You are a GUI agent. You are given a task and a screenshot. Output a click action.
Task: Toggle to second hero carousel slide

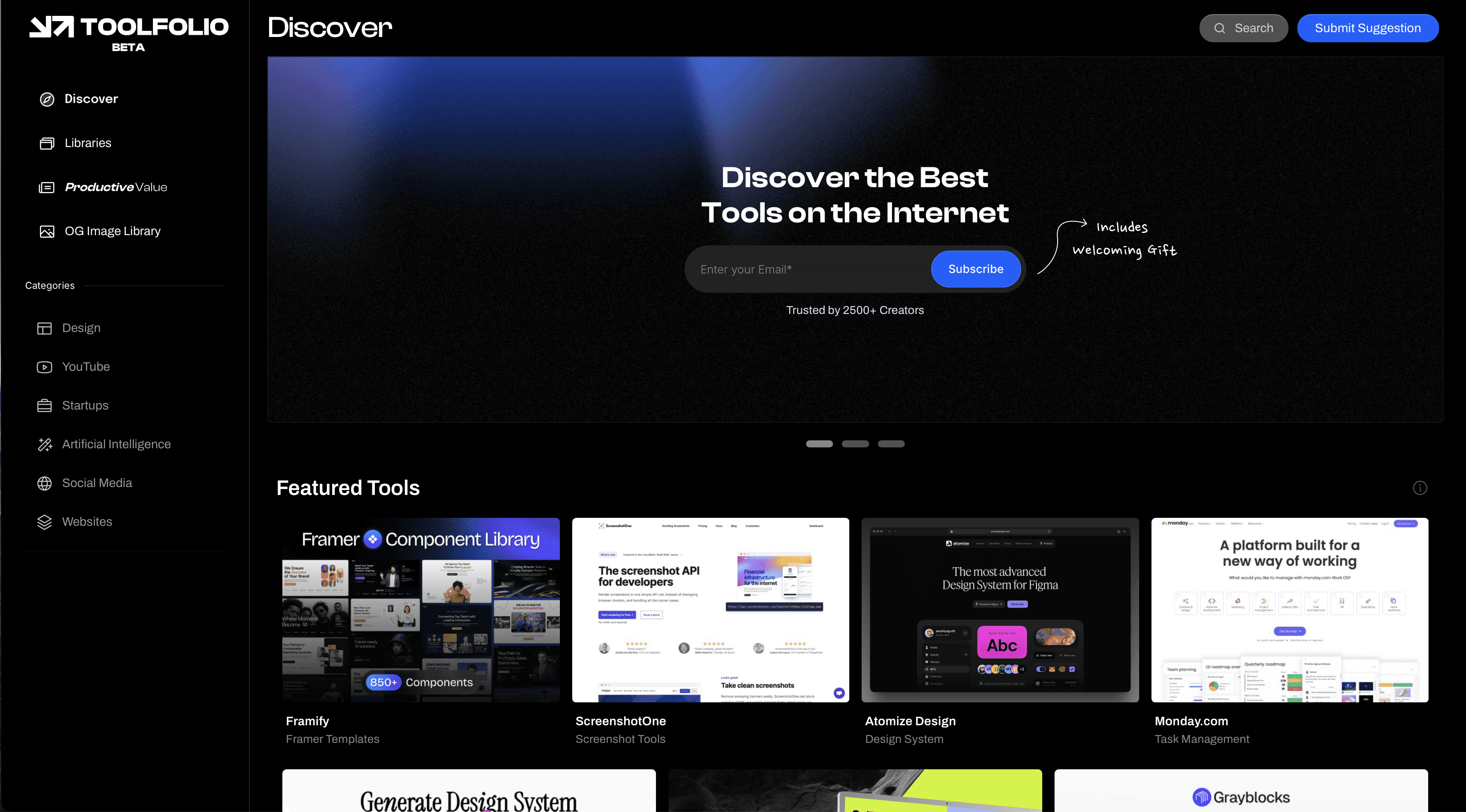[855, 444]
